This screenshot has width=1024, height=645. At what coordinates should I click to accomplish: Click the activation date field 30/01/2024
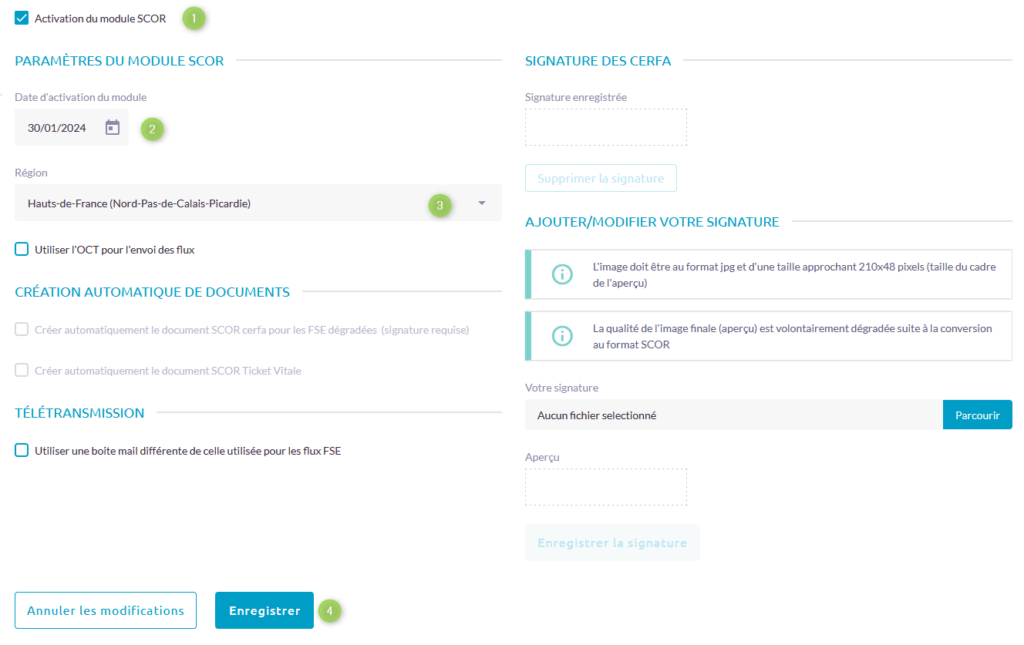tap(57, 128)
